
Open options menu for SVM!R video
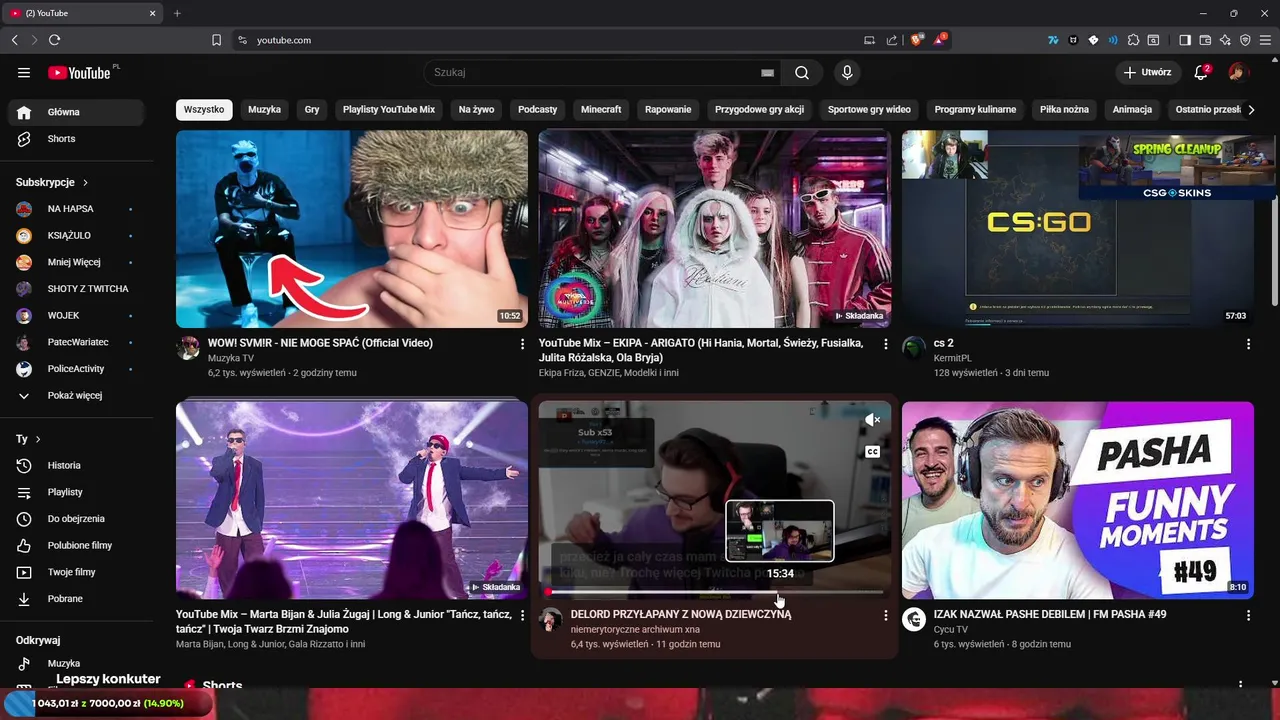click(522, 344)
